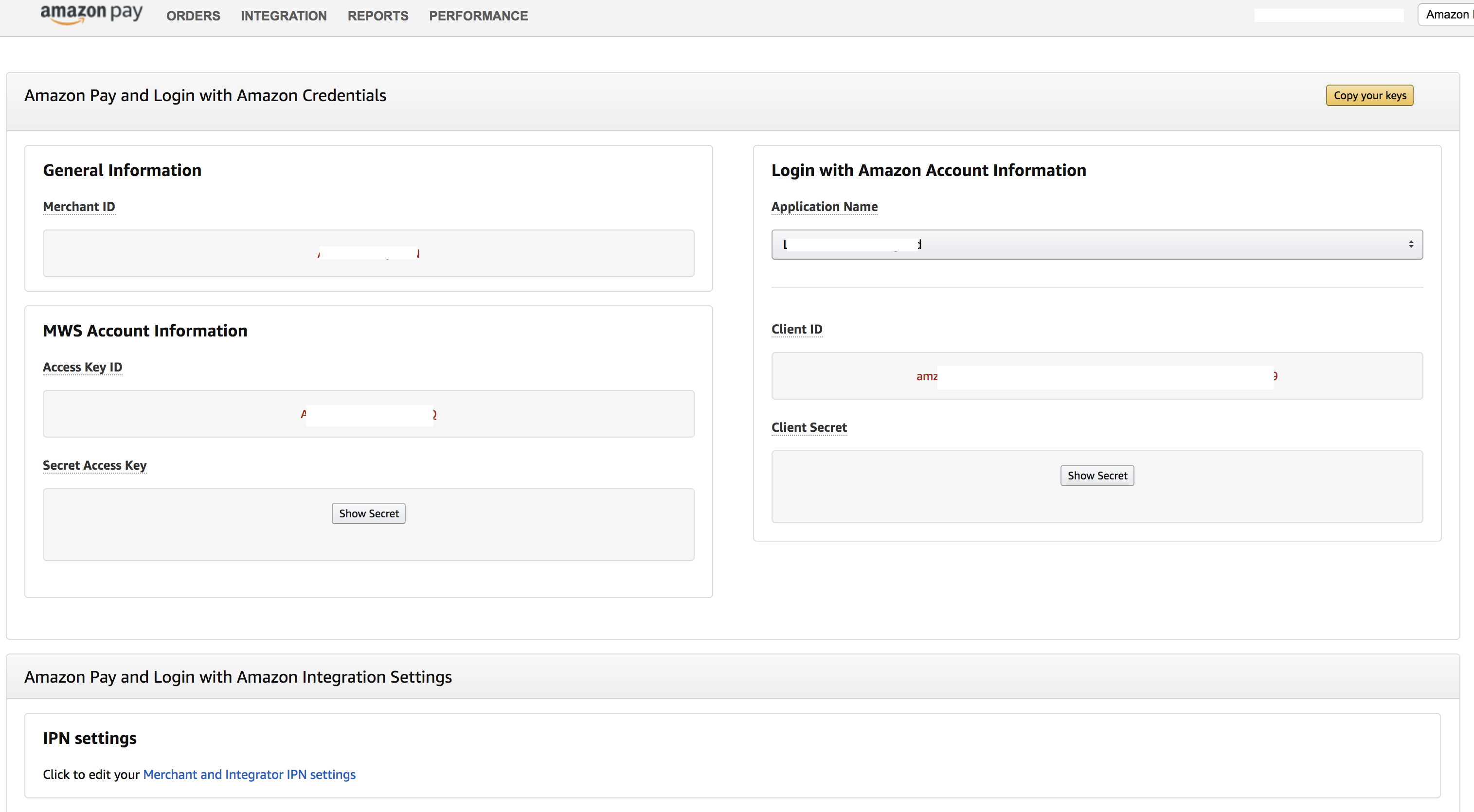Click the Merchant ID label
Image resolution: width=1474 pixels, height=812 pixels.
tap(79, 207)
